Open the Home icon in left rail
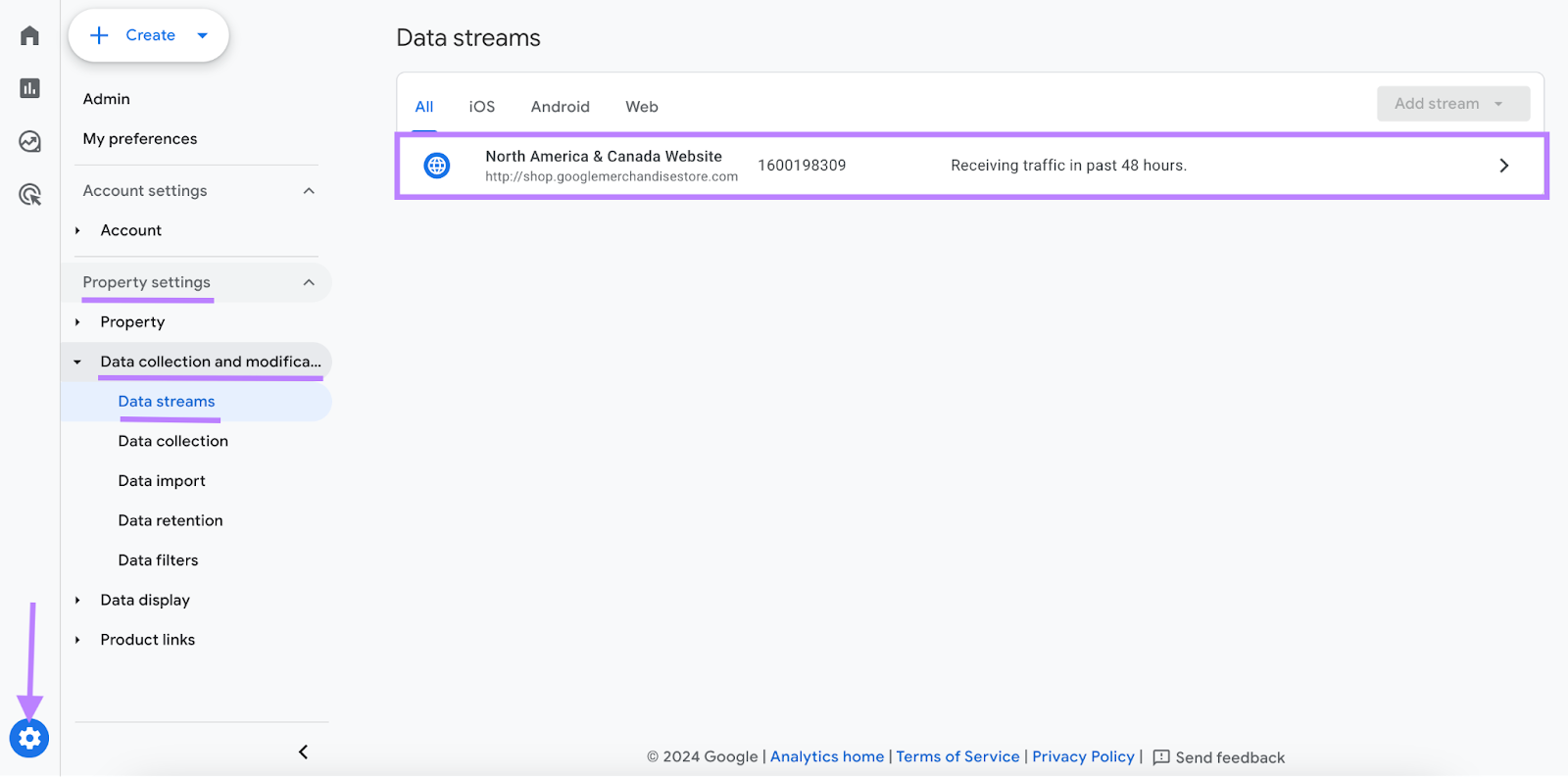This screenshot has width=1568, height=777. [30, 35]
